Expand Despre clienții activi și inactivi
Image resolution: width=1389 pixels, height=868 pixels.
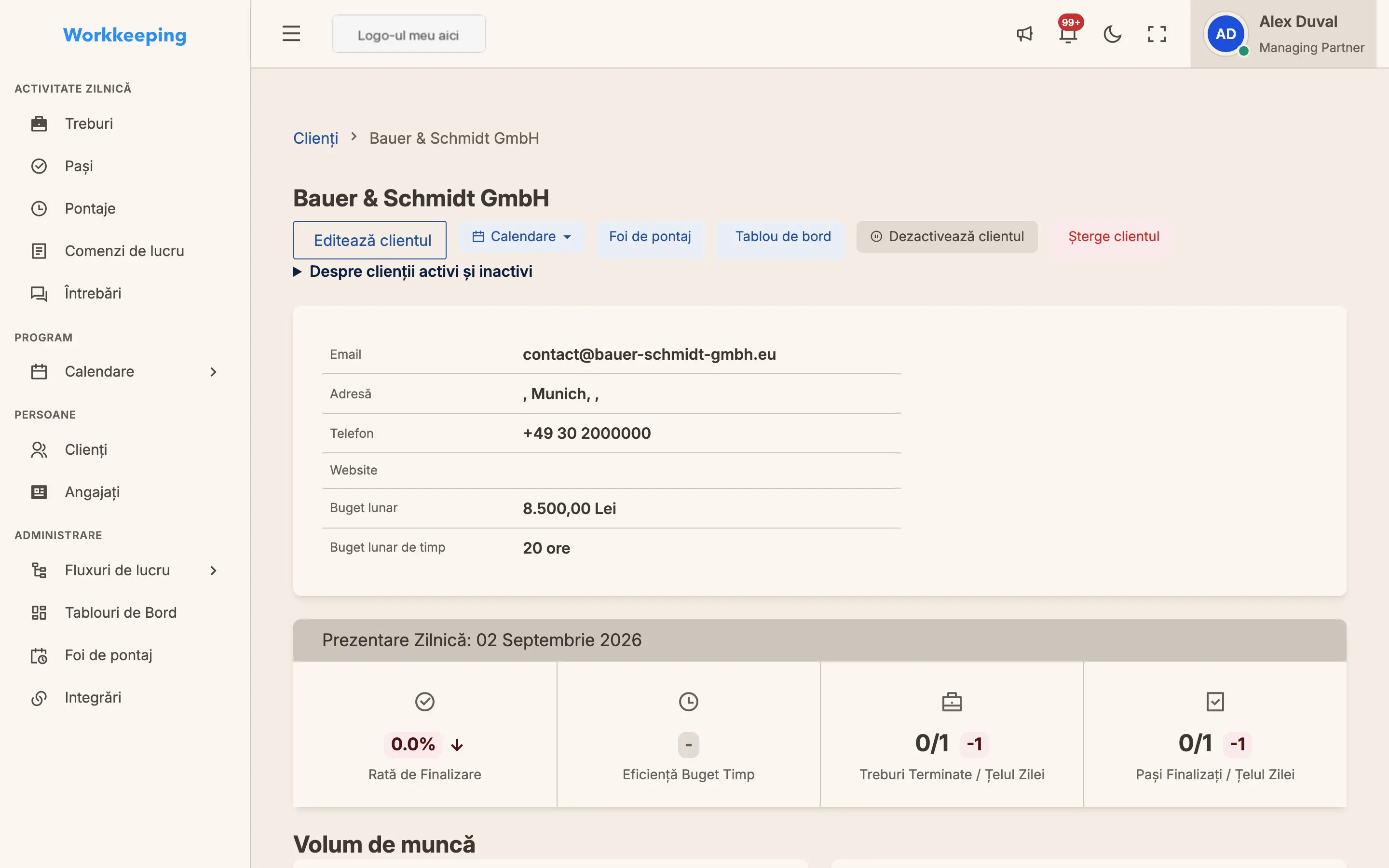pyautogui.click(x=413, y=271)
